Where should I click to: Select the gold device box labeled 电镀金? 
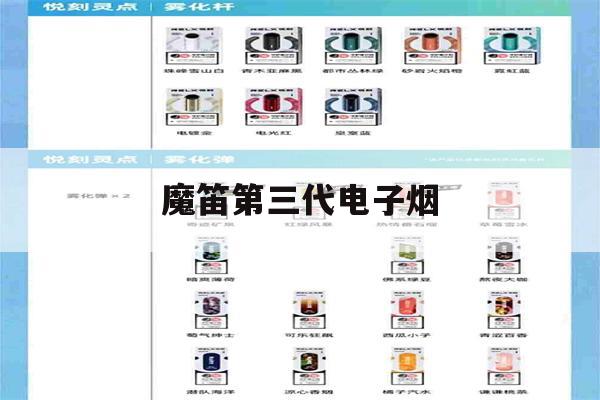coord(194,107)
